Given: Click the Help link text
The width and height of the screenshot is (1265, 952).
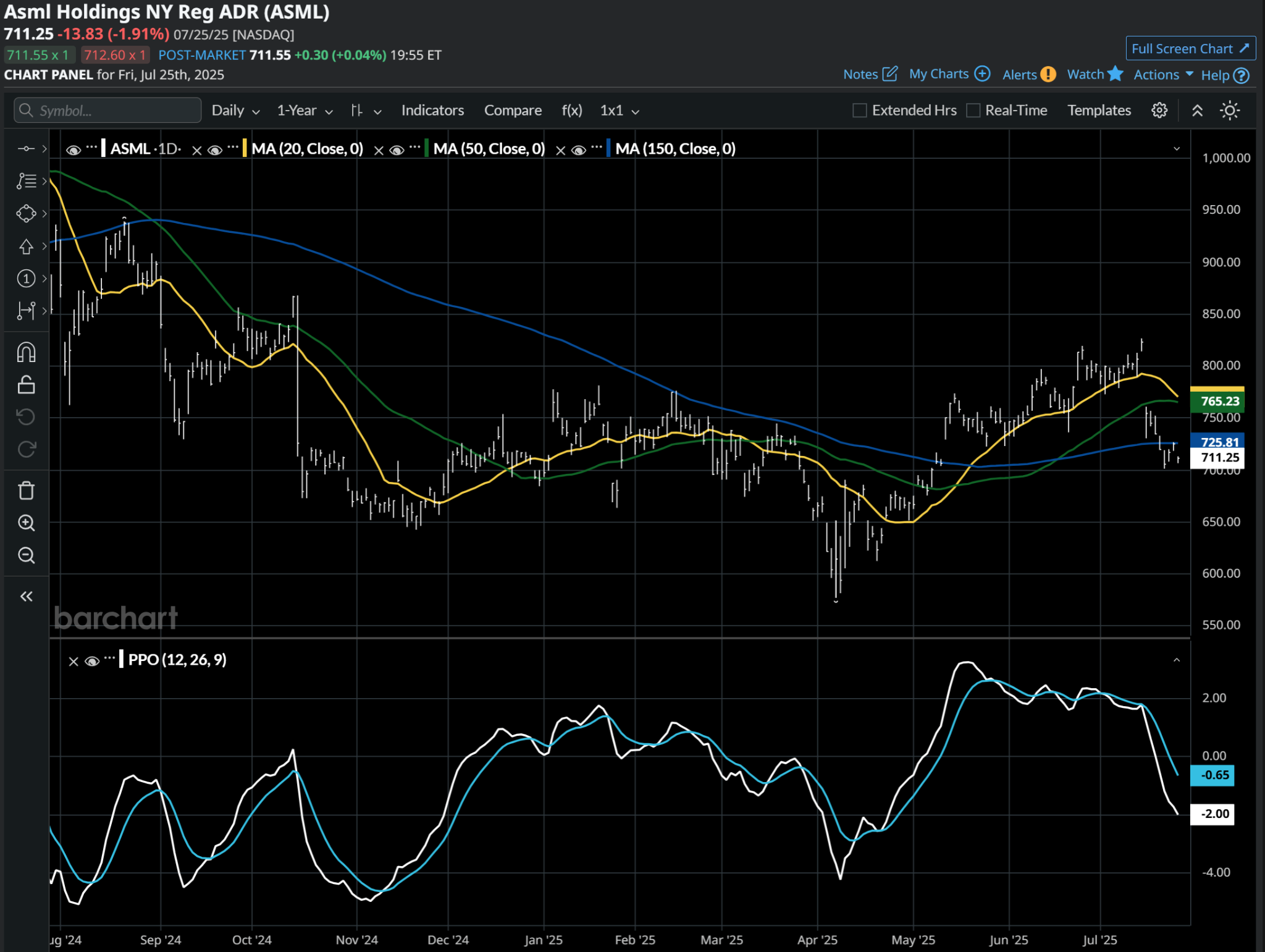Looking at the screenshot, I should coord(1215,75).
